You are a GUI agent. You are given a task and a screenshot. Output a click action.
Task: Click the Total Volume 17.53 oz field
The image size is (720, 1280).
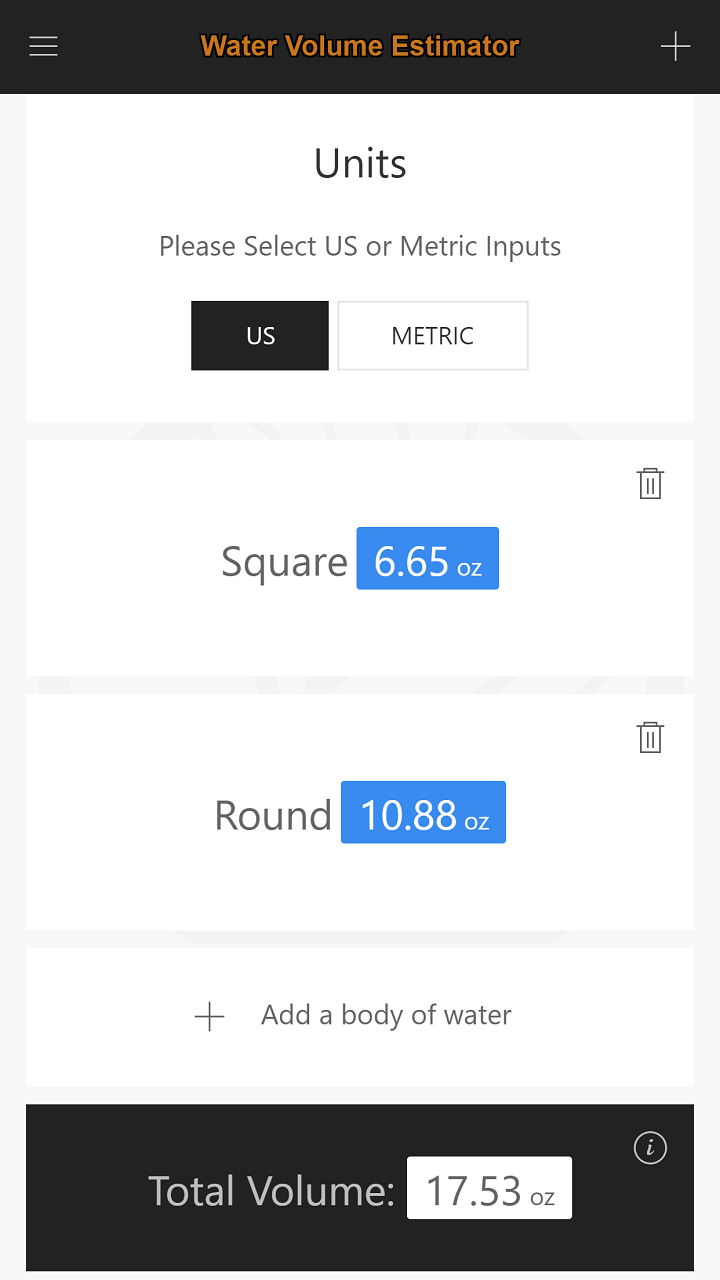(489, 1188)
